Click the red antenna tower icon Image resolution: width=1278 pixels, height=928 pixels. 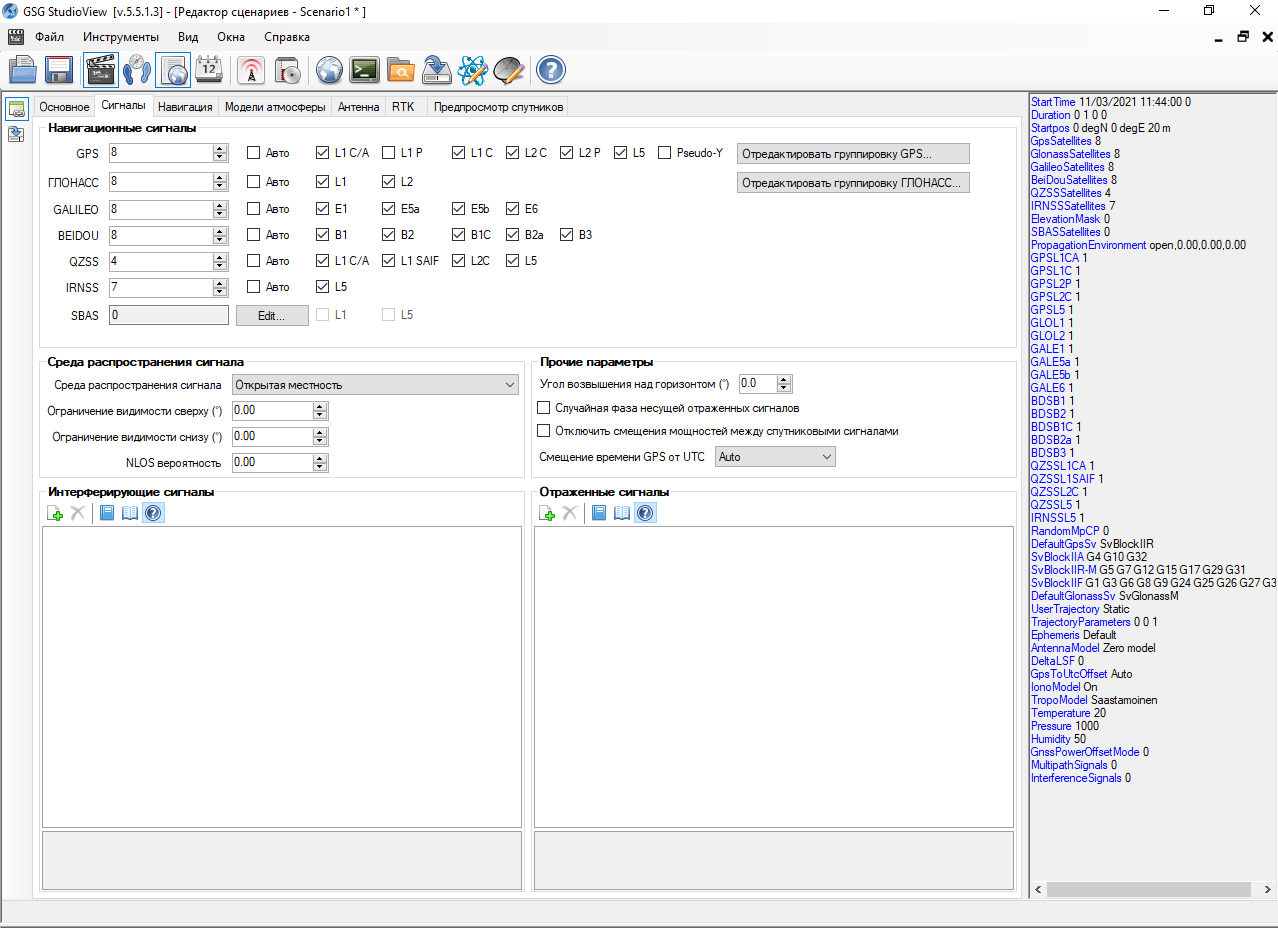pos(252,70)
